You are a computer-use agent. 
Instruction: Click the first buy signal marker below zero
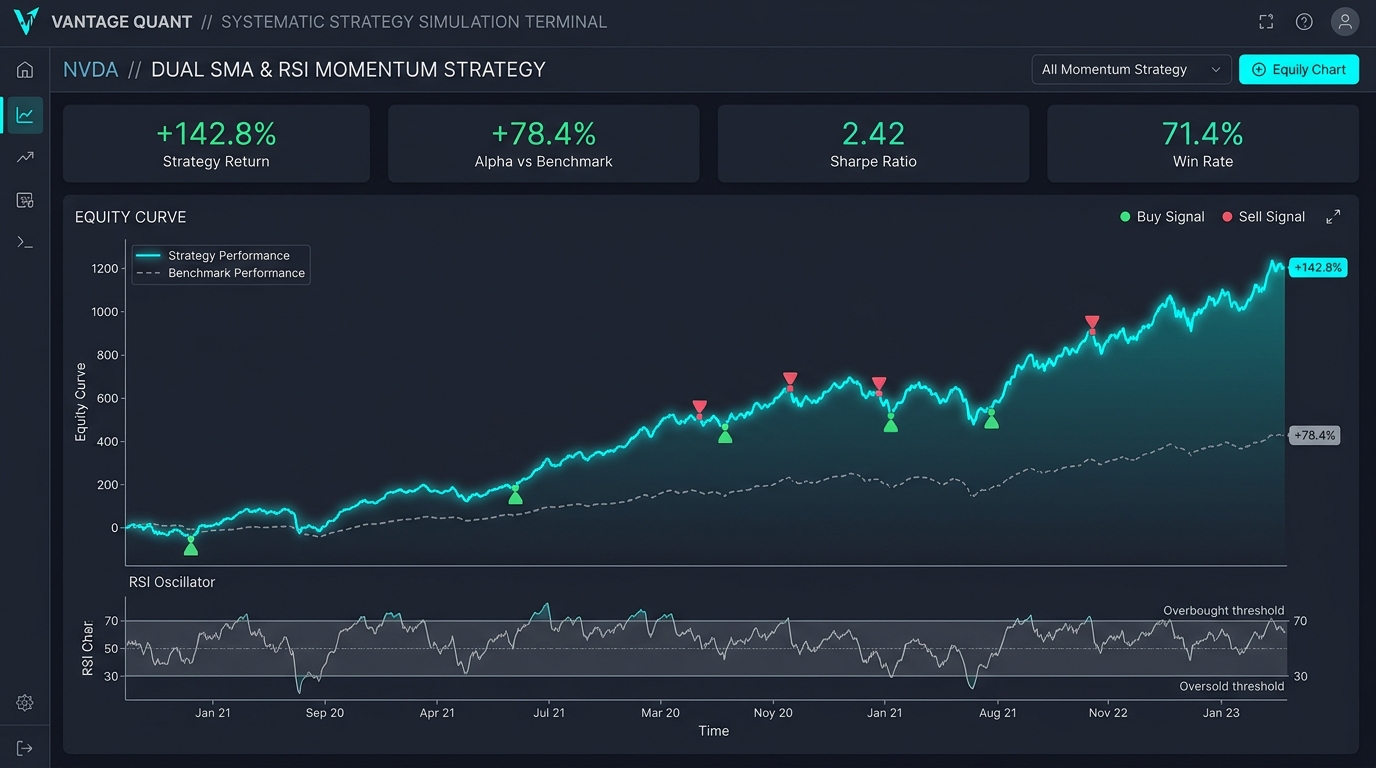191,546
